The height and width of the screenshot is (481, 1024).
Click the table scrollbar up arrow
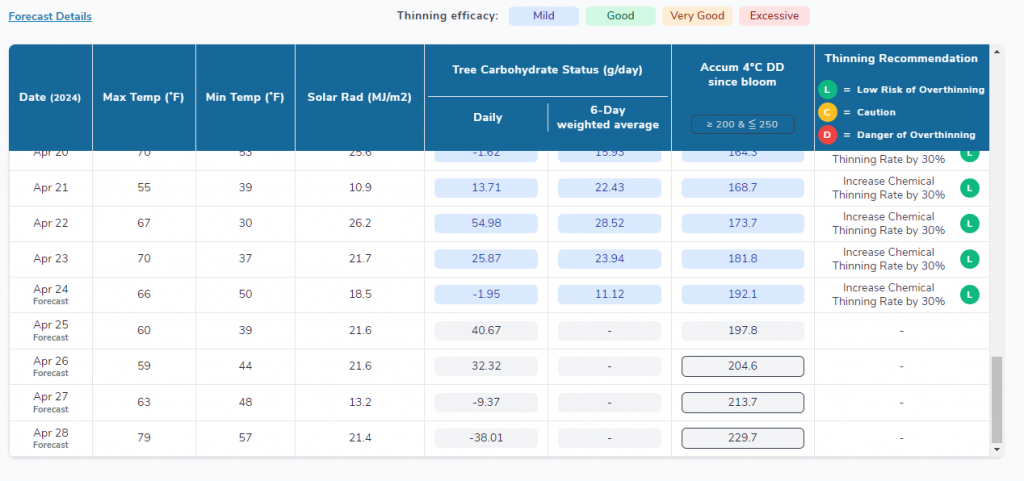click(x=996, y=51)
